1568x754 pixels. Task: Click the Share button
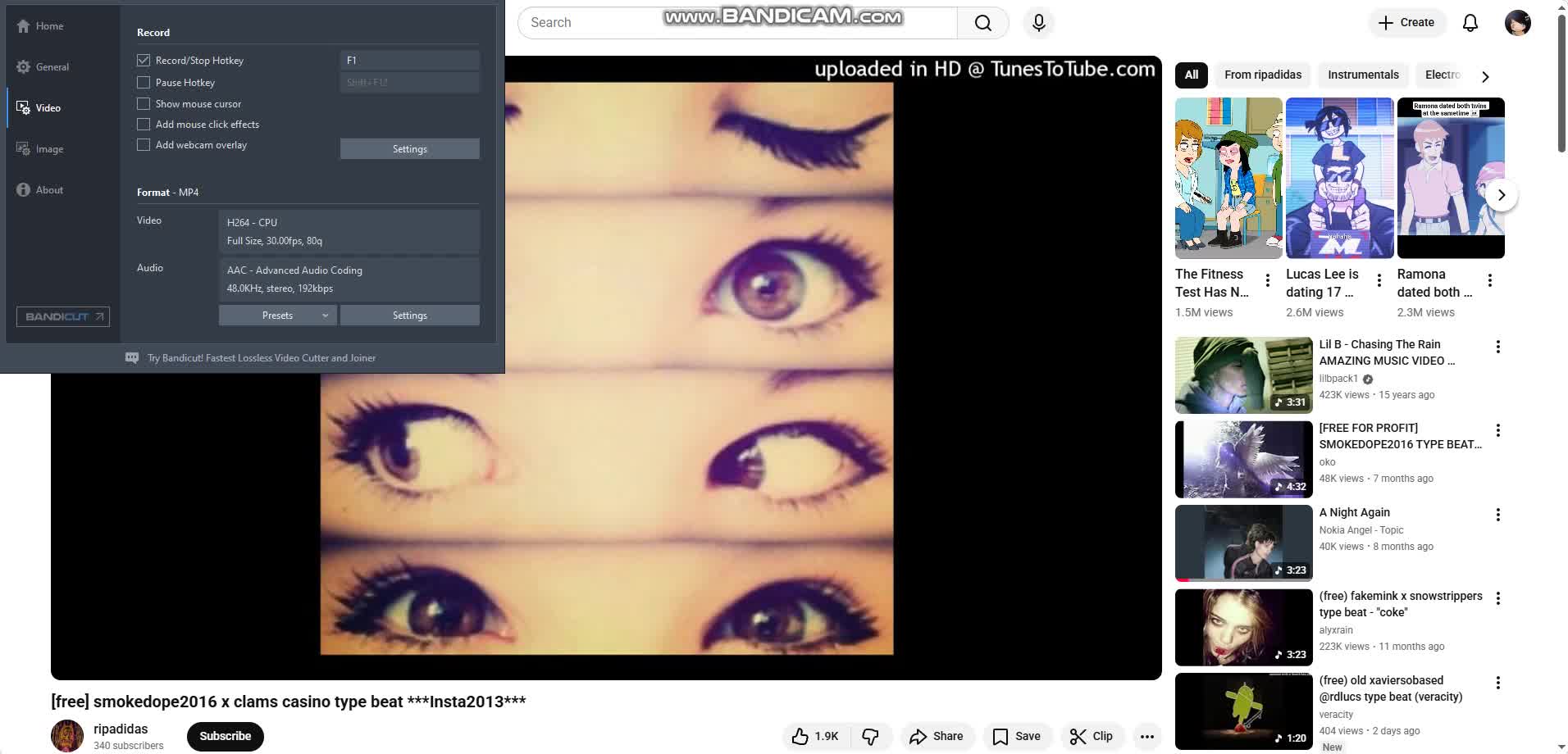point(937,736)
